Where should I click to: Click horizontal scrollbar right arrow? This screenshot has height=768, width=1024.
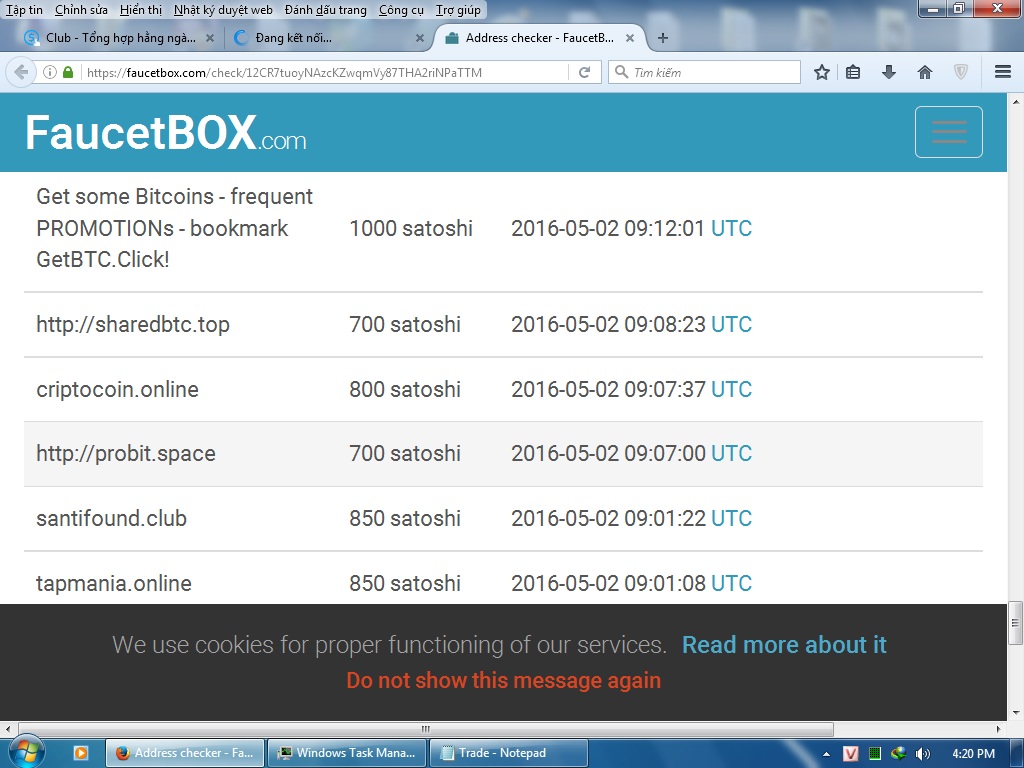click(x=999, y=728)
